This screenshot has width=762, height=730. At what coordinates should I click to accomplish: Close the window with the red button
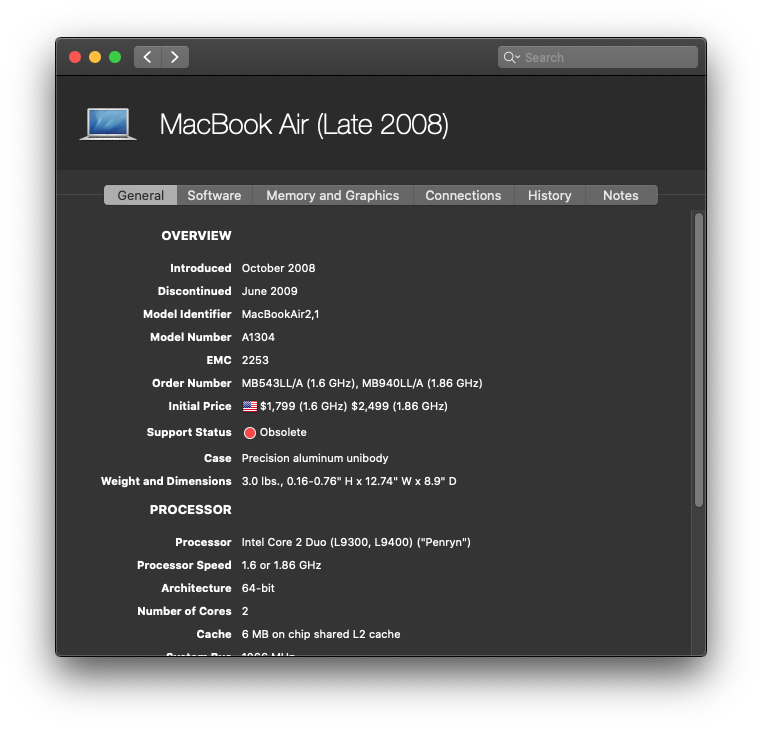coord(75,57)
